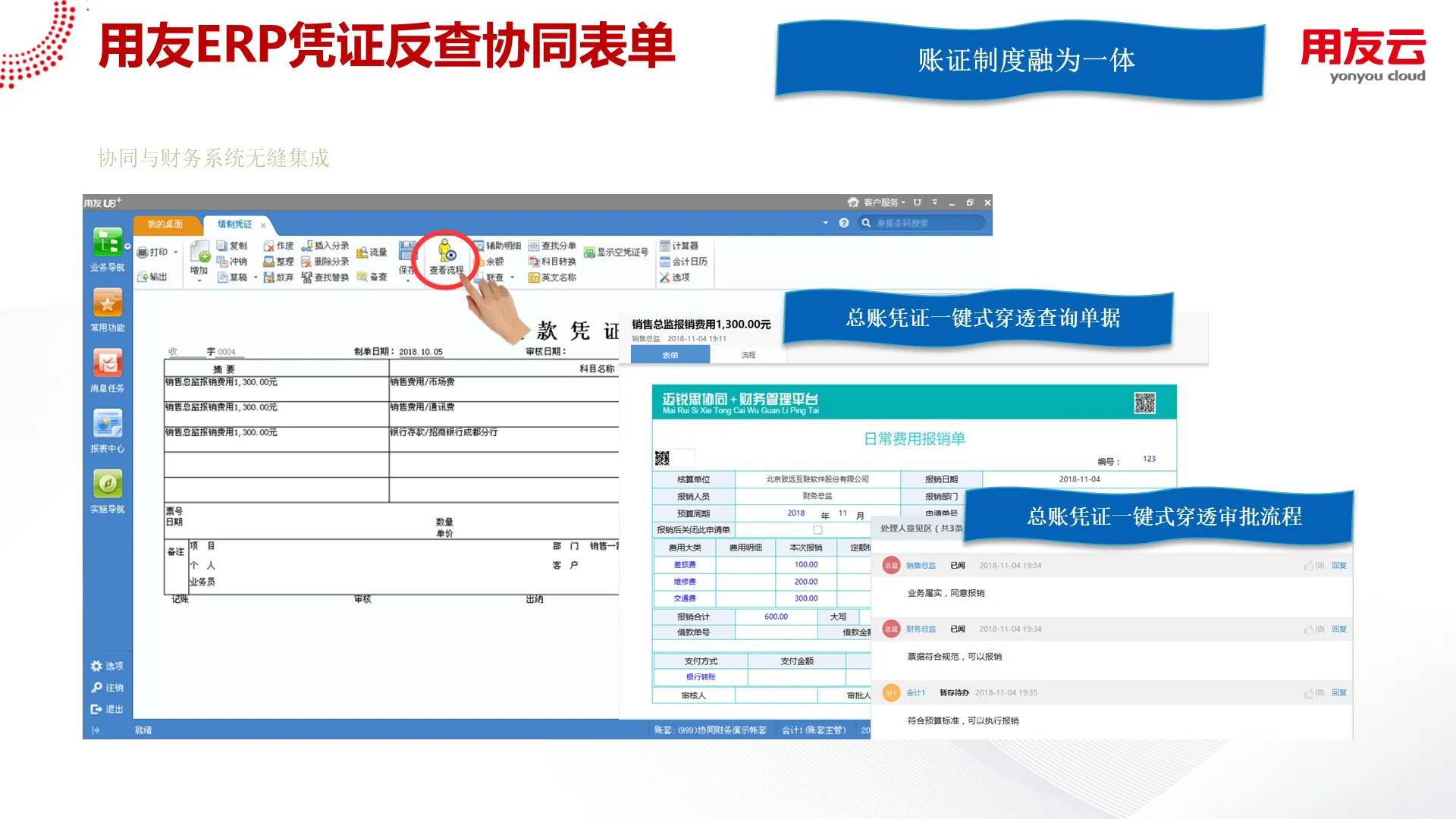This screenshot has height=819, width=1456.
Task: Like the 会计1 comment thumbs-up
Action: click(x=1308, y=693)
